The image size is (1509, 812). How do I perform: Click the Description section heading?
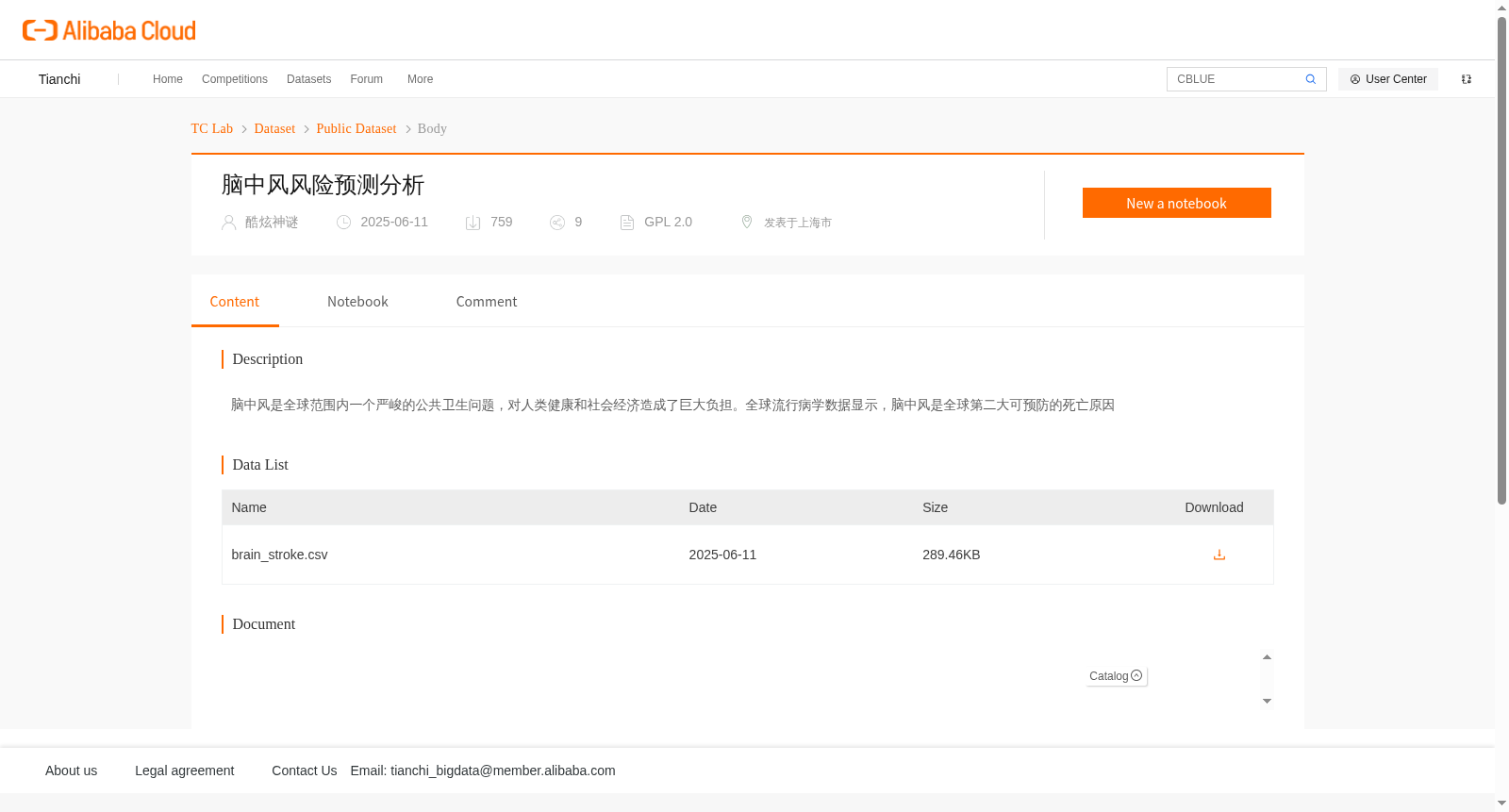pyautogui.click(x=268, y=359)
